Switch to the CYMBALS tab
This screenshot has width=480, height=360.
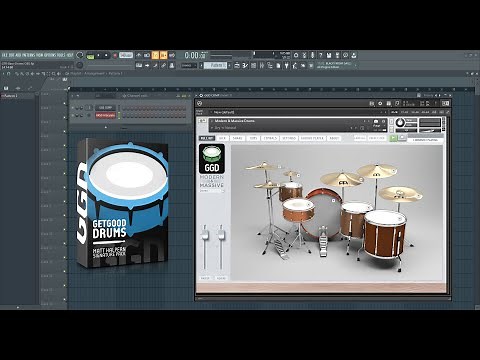point(270,138)
